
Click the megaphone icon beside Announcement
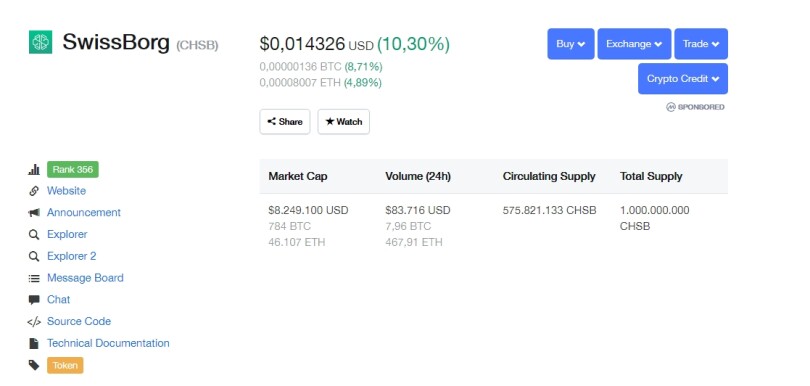34,212
